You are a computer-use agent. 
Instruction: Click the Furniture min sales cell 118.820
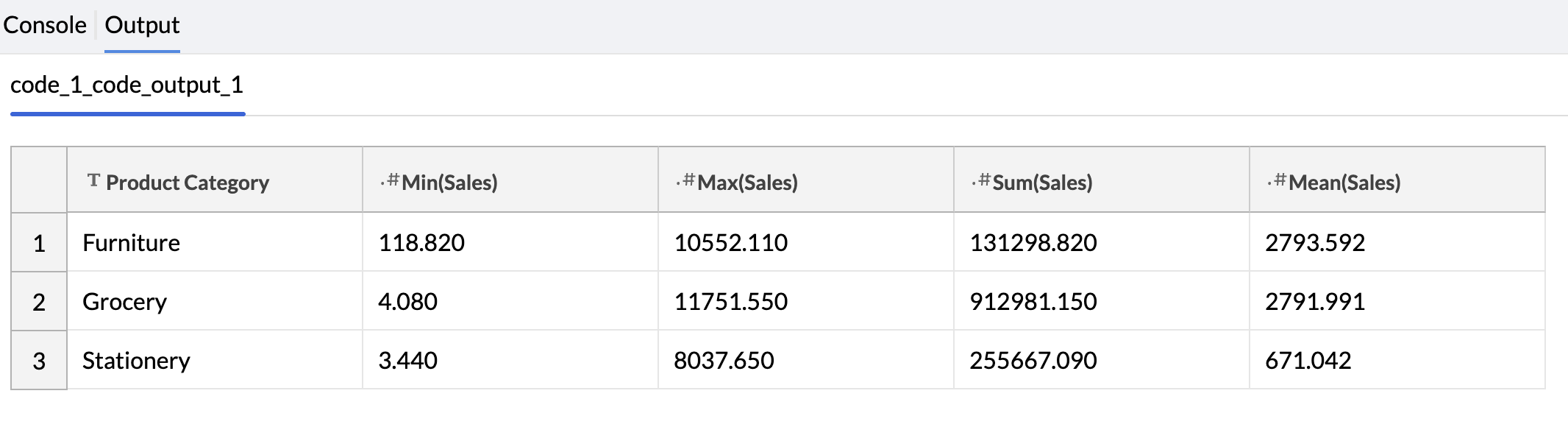click(421, 243)
